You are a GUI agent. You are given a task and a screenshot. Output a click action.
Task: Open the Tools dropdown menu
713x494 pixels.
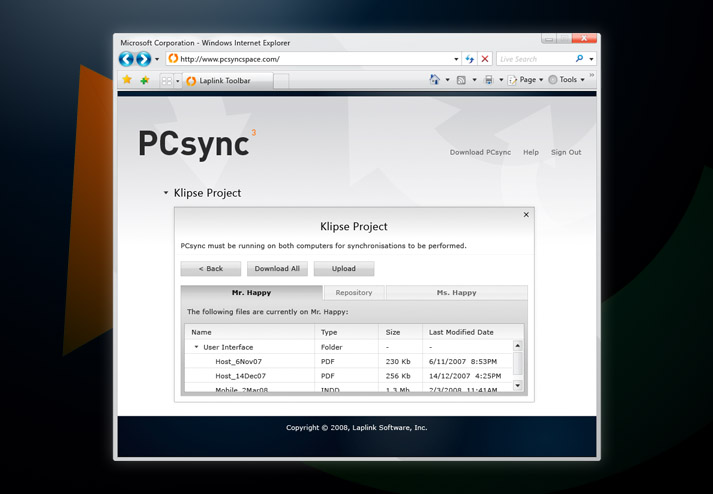(567, 80)
